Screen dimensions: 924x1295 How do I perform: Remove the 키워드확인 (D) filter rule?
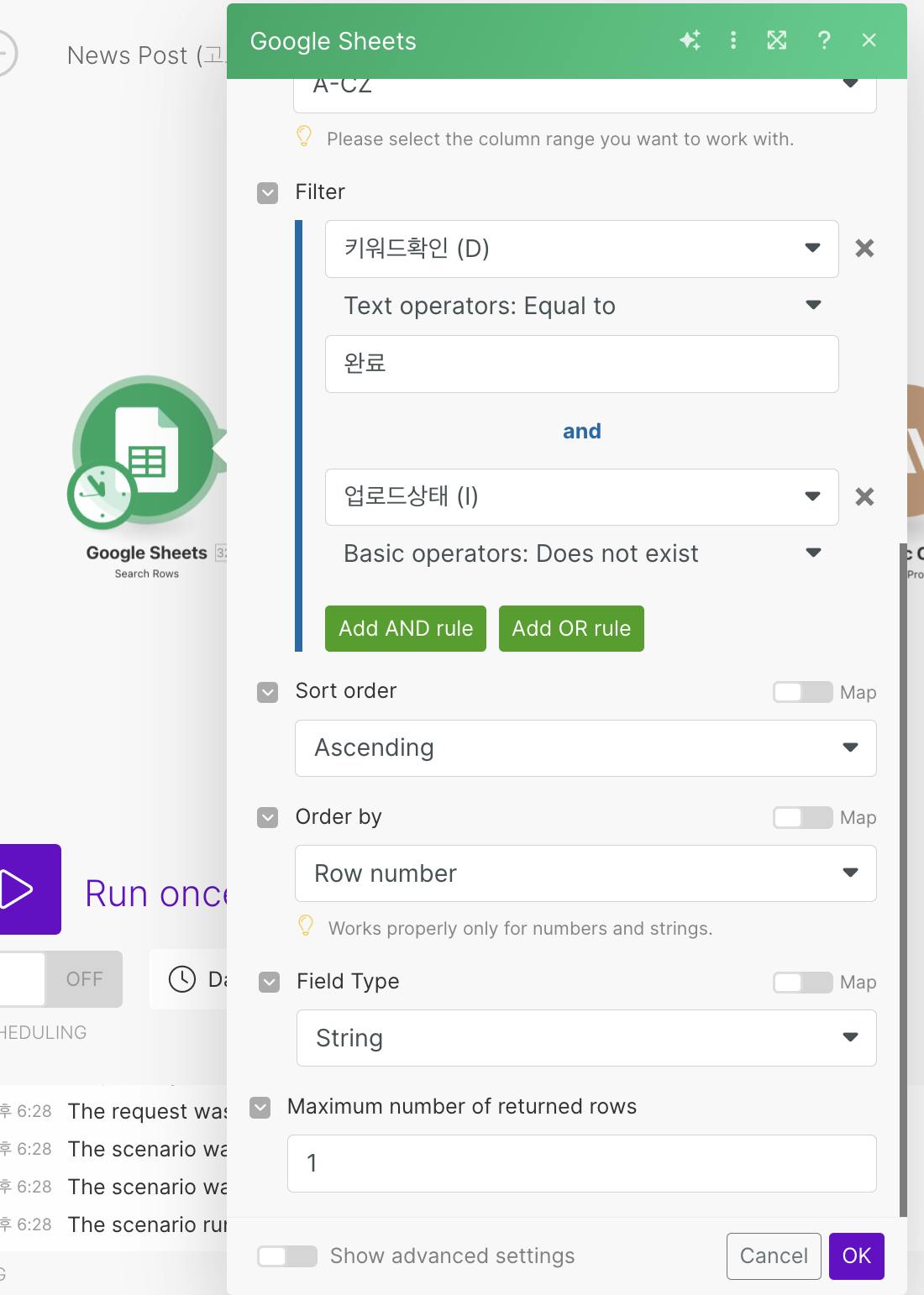point(864,249)
